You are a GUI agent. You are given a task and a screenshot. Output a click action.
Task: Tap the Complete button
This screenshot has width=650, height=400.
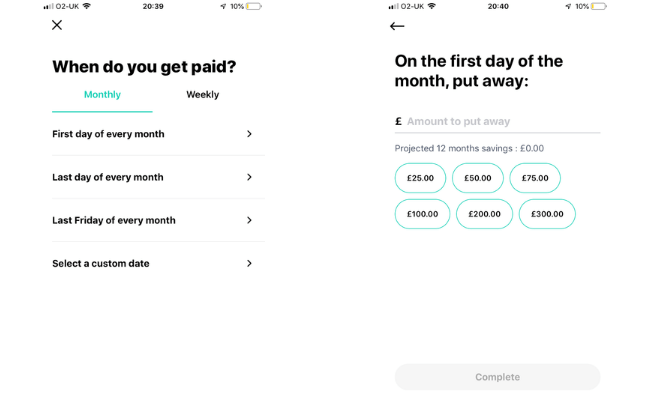pos(497,377)
